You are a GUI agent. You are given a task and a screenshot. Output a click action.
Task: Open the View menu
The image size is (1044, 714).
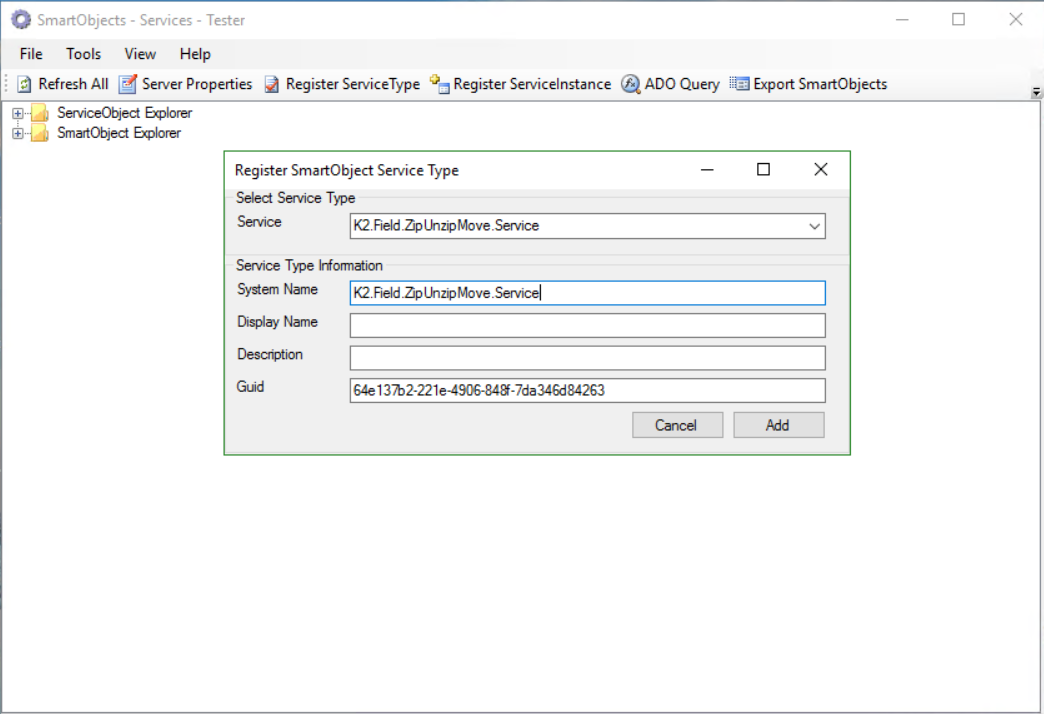point(140,54)
